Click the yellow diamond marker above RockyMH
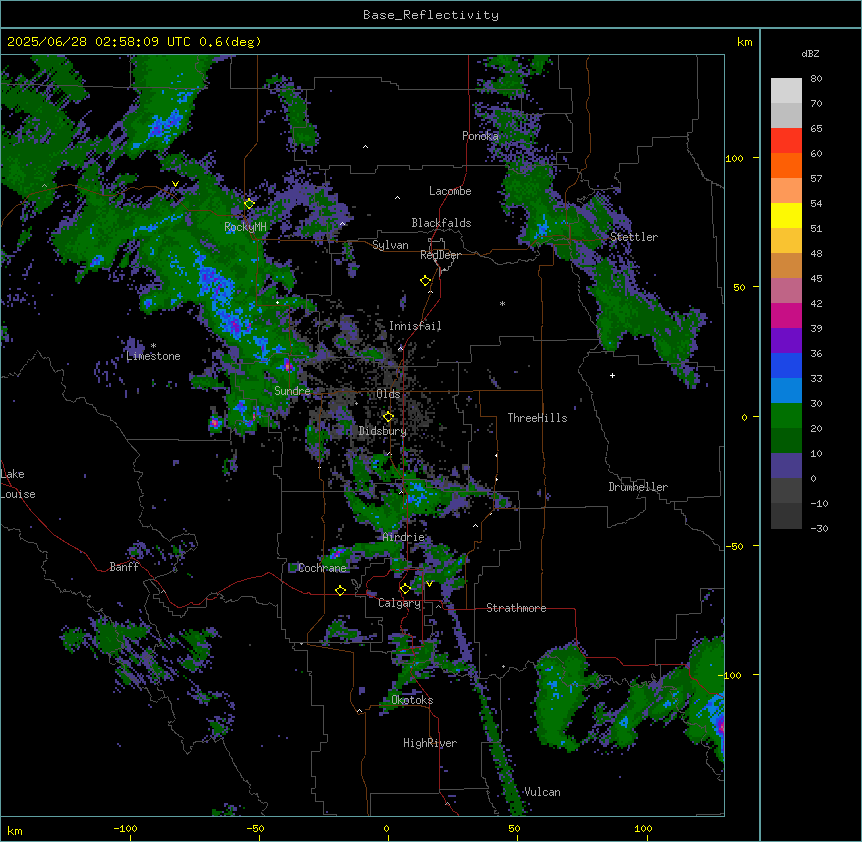Image resolution: width=862 pixels, height=842 pixels. (x=249, y=204)
